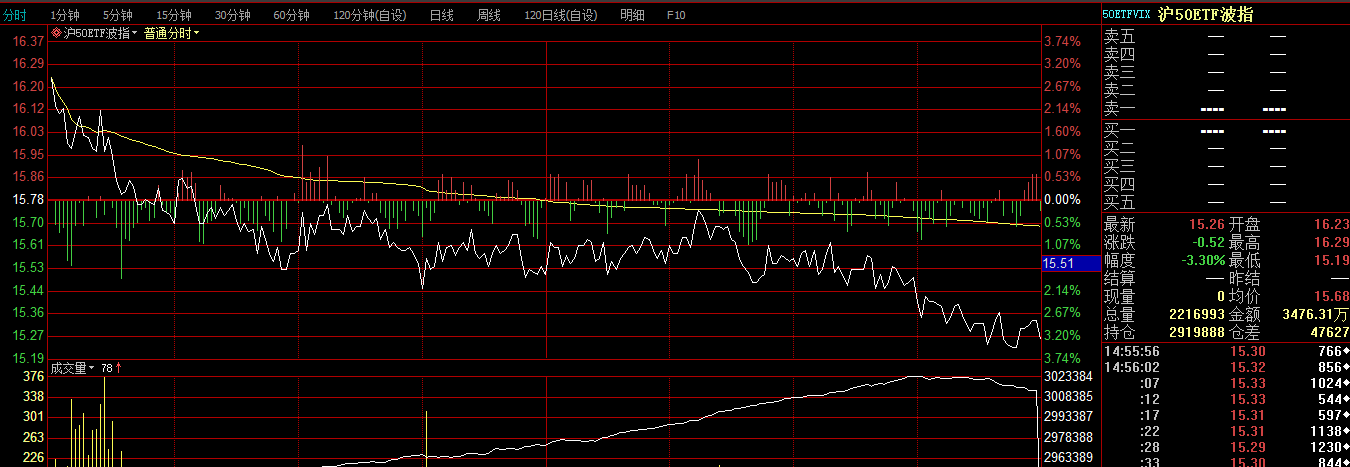This screenshot has width=1350, height=467.
Task: Switch to the 5分钟 period tab
Action: point(118,15)
